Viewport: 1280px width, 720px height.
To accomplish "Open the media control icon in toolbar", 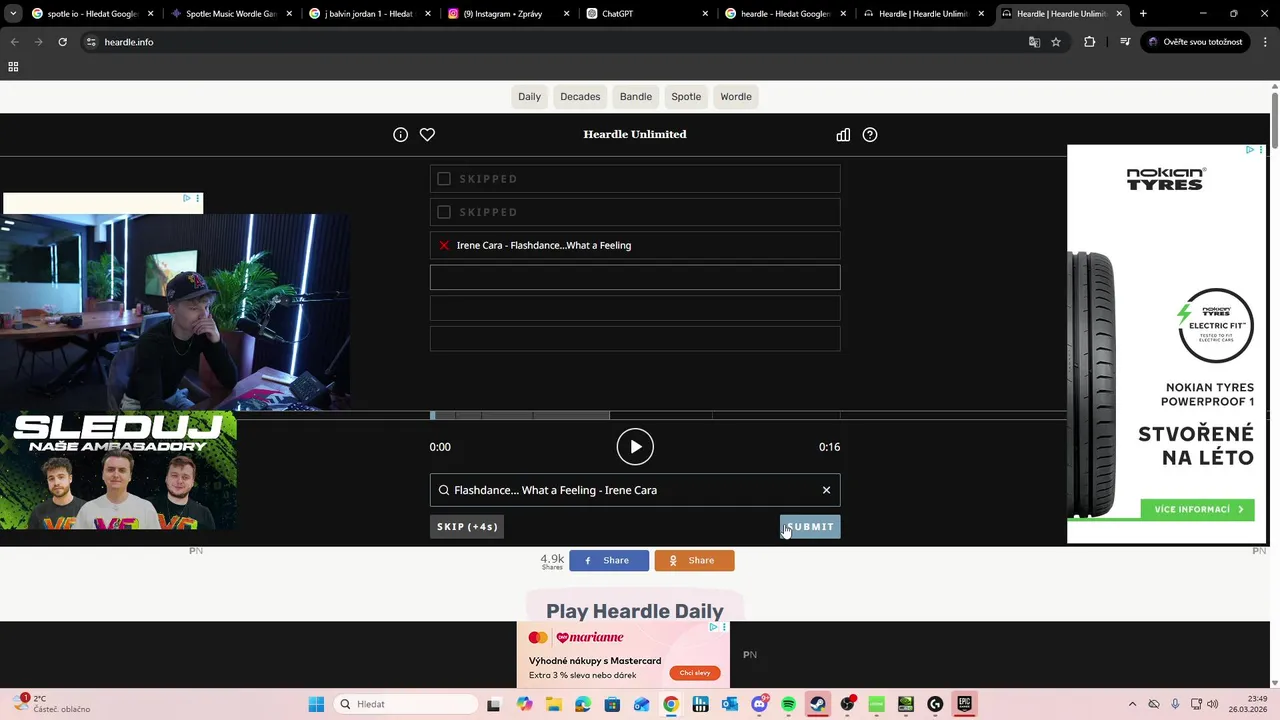I will (1125, 42).
